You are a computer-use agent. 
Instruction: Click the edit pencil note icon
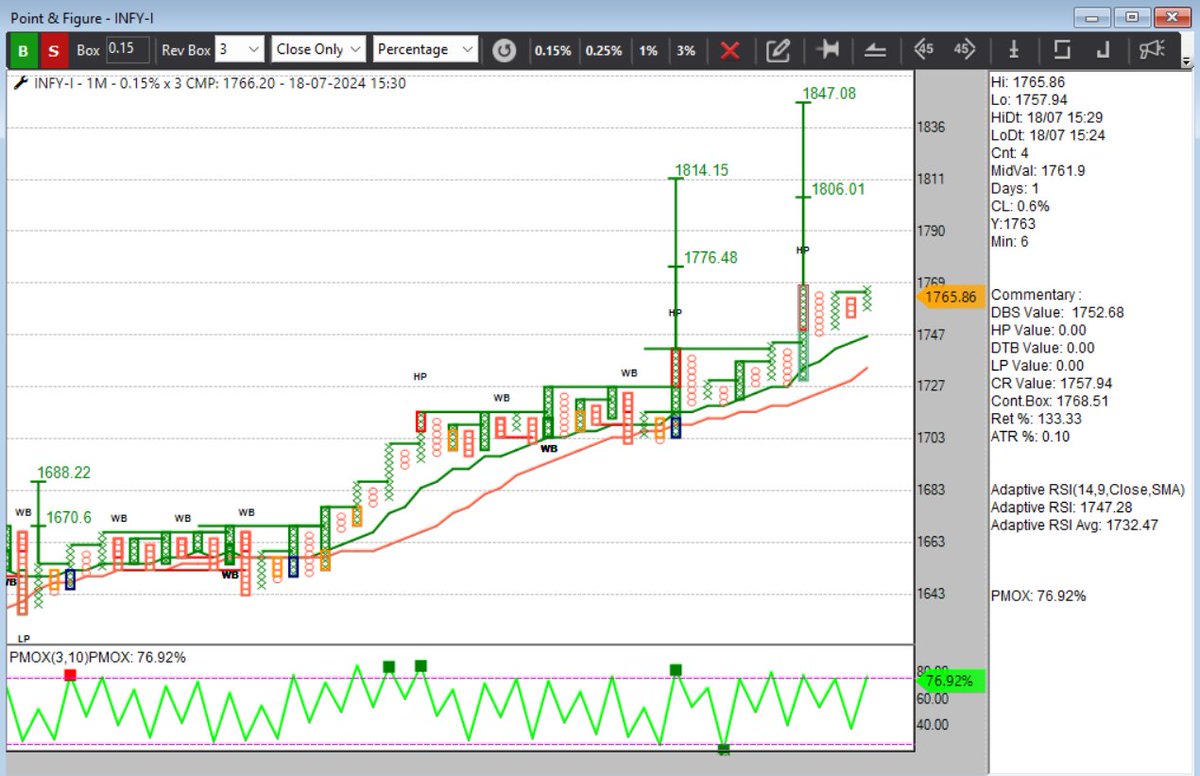[x=779, y=50]
